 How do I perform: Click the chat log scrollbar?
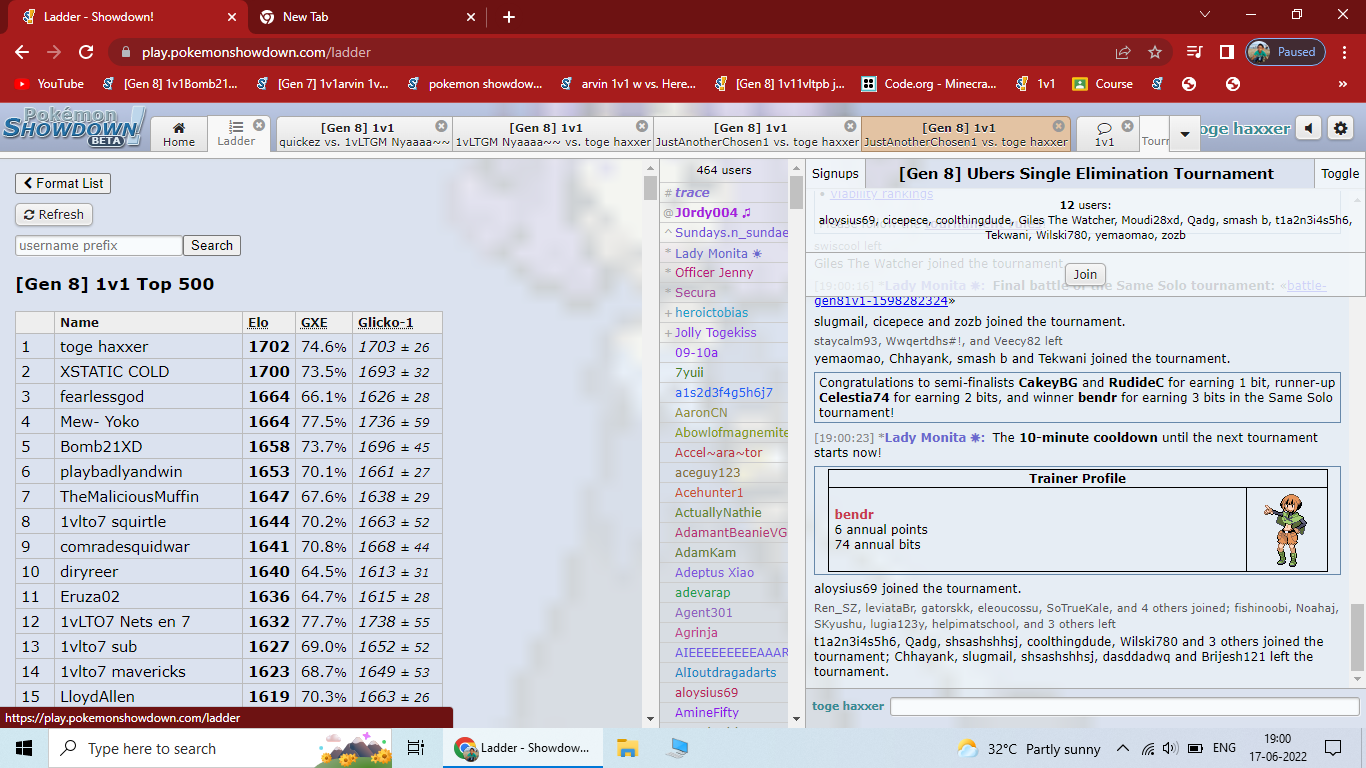(x=1357, y=637)
